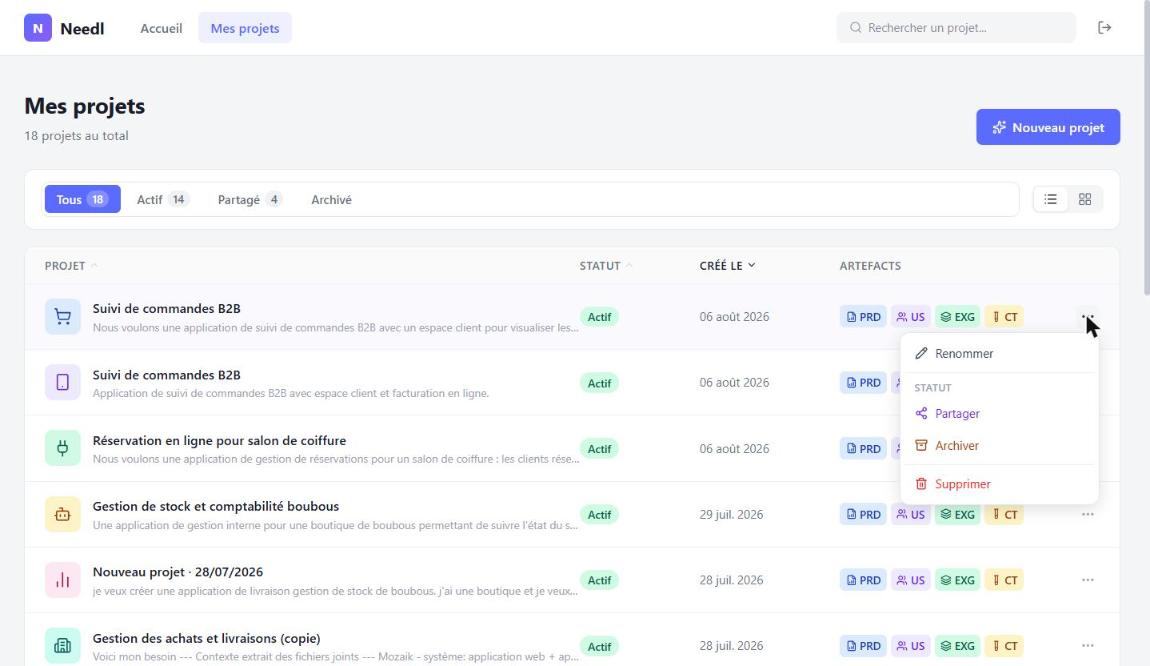This screenshot has height=666, width=1150.
Task: Show all projects with Tous tab
Action: click(x=82, y=200)
